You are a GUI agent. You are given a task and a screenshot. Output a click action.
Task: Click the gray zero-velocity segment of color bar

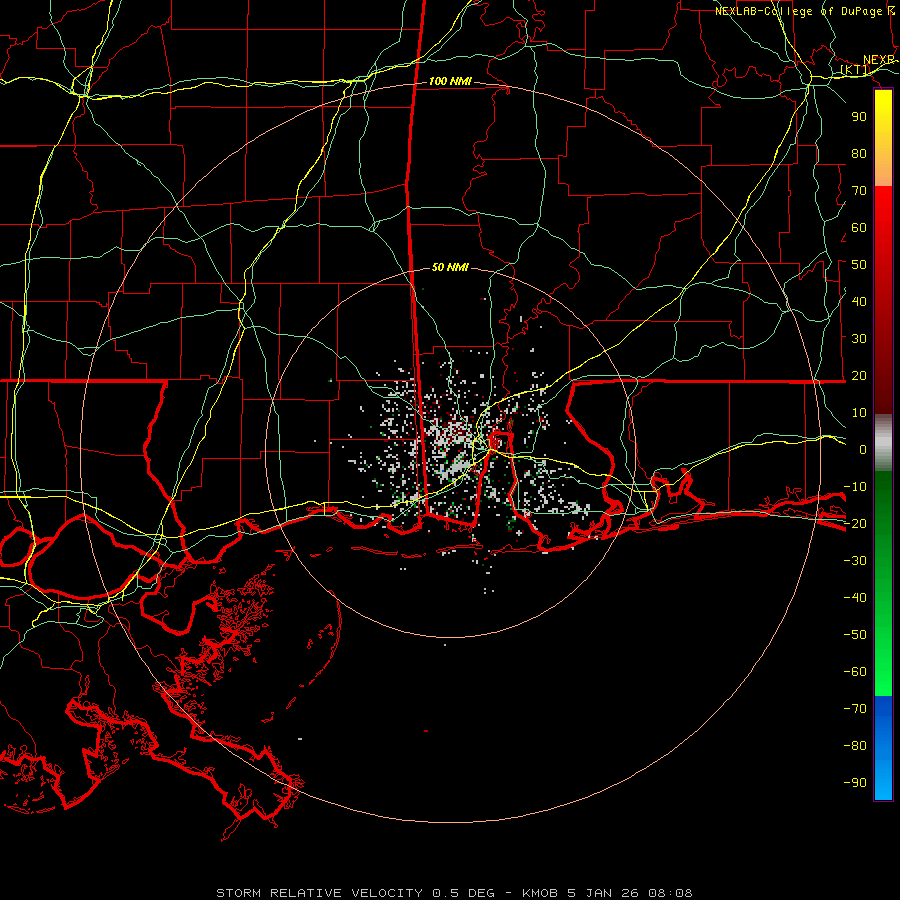point(883,443)
